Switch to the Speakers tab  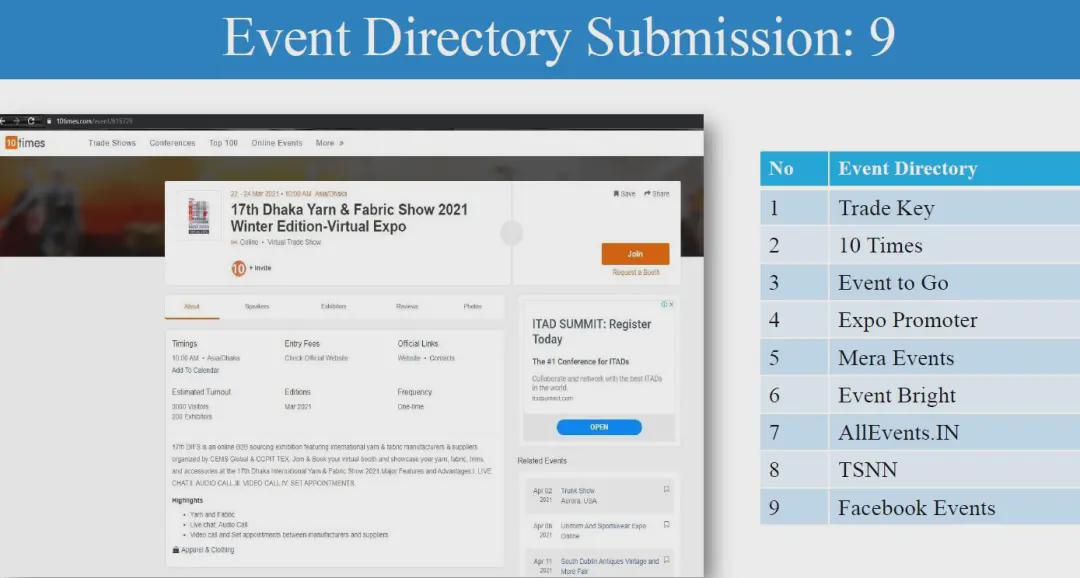point(257,306)
